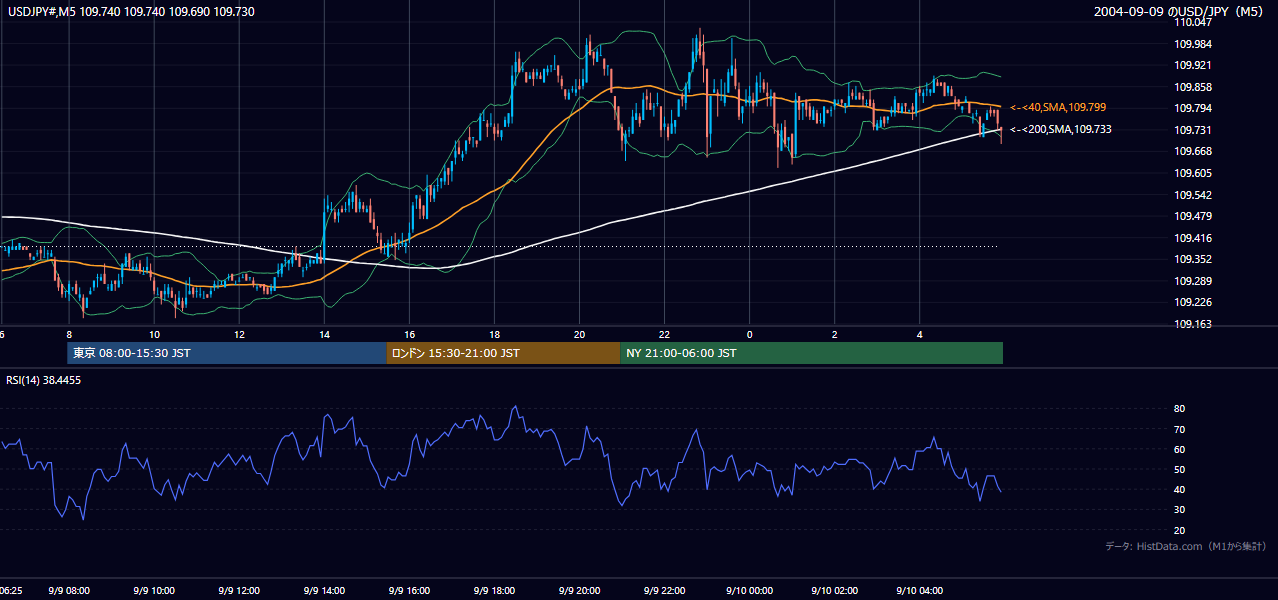Click the RSI(14) 38.4455 indicator label
1278x600 pixels.
44,380
